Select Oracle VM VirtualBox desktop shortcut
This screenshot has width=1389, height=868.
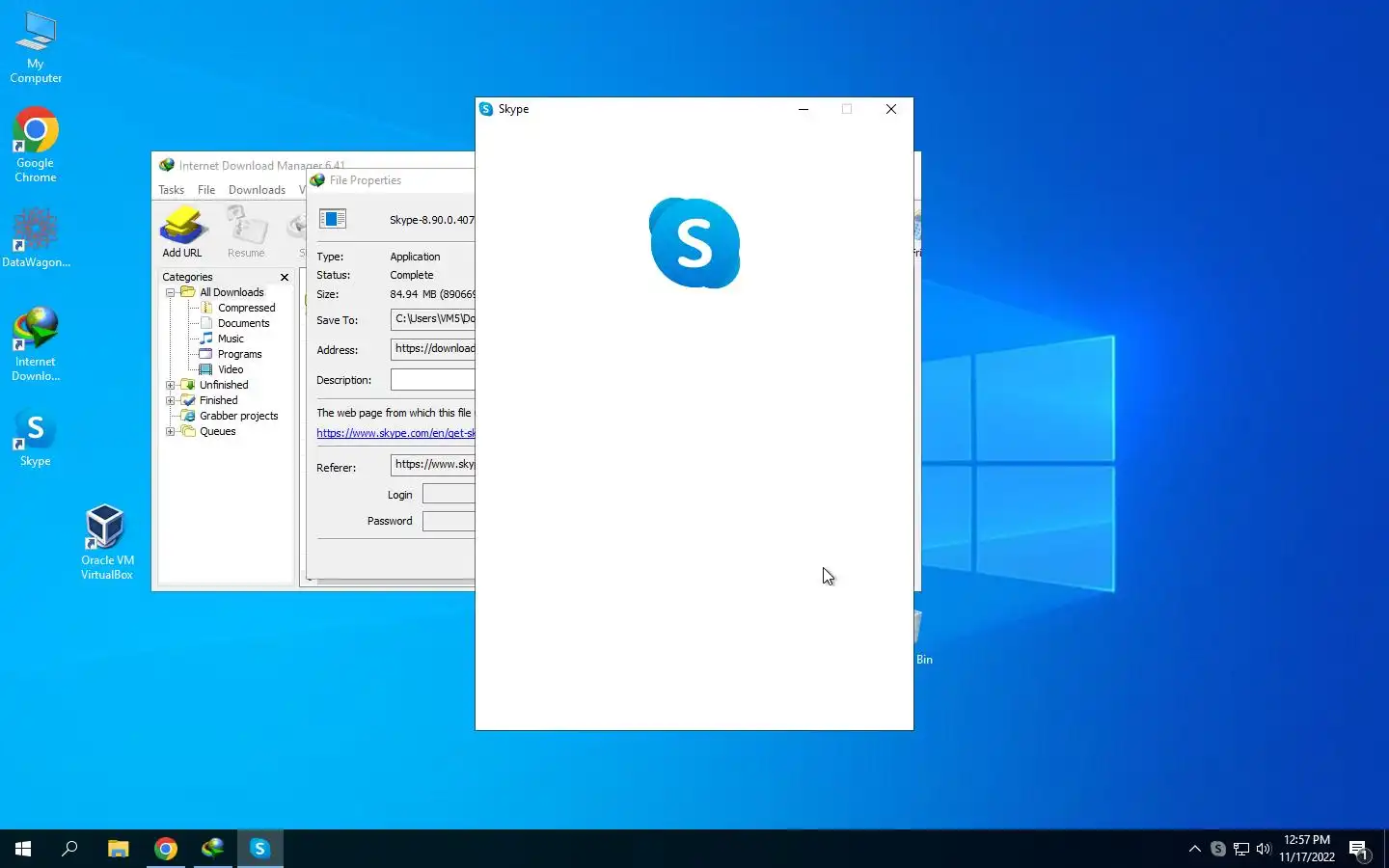pos(106,542)
